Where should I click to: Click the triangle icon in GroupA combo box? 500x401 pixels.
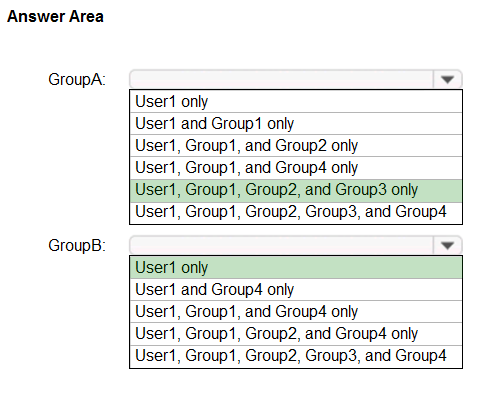[x=447, y=80]
